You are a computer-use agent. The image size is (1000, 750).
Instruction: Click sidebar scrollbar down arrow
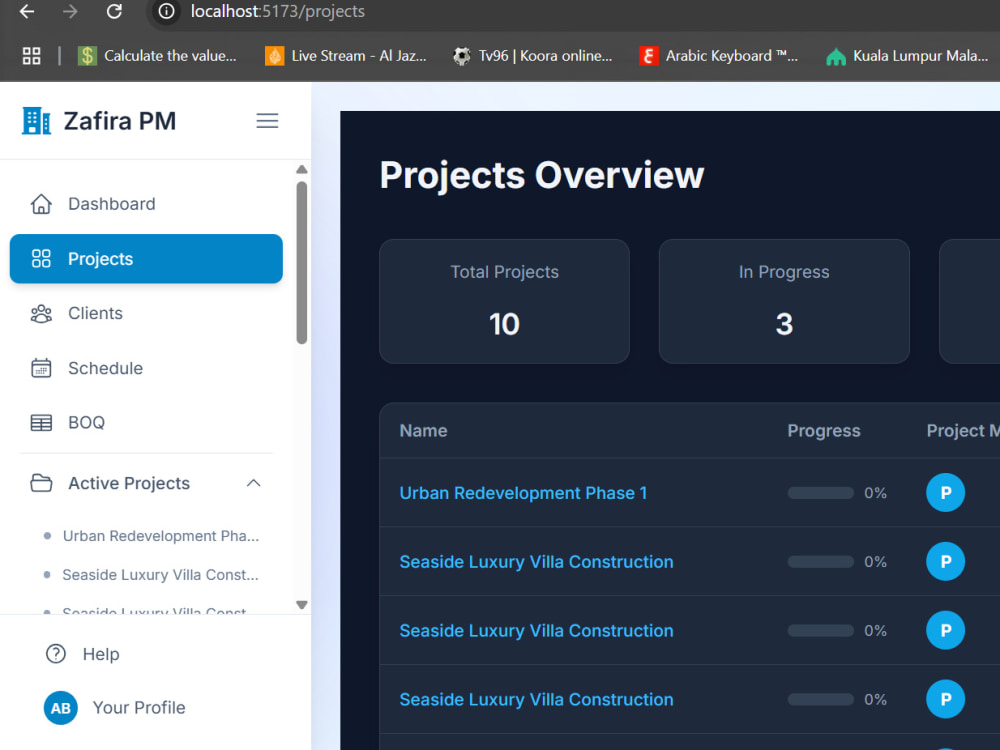coord(302,605)
